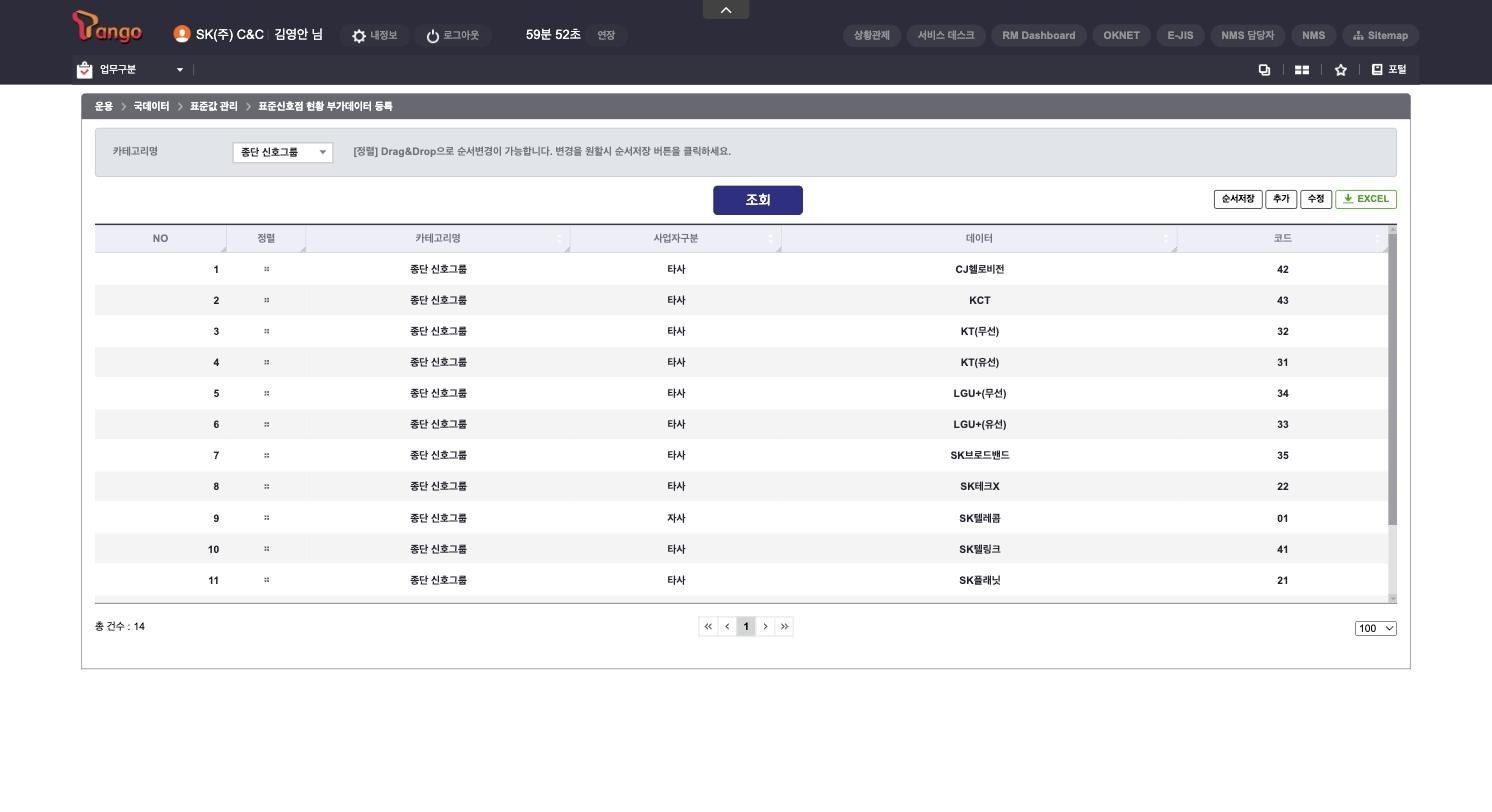The image size is (1492, 812).
Task: Click the orange user profile avatar
Action: click(182, 34)
